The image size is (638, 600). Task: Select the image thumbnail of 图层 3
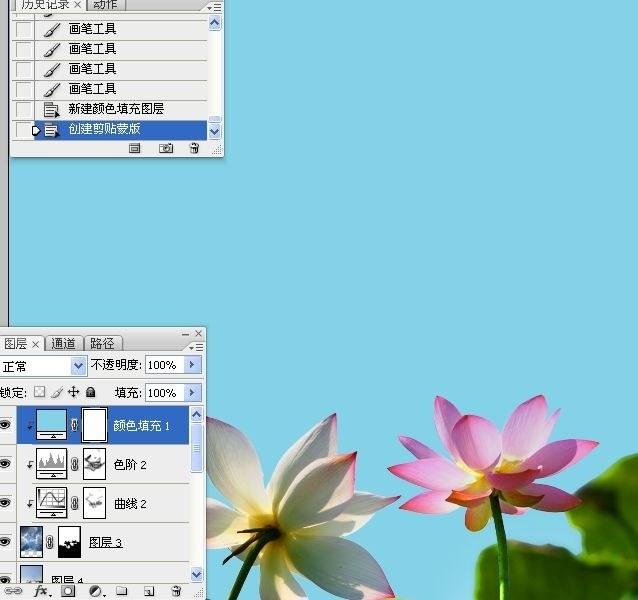pyautogui.click(x=31, y=542)
